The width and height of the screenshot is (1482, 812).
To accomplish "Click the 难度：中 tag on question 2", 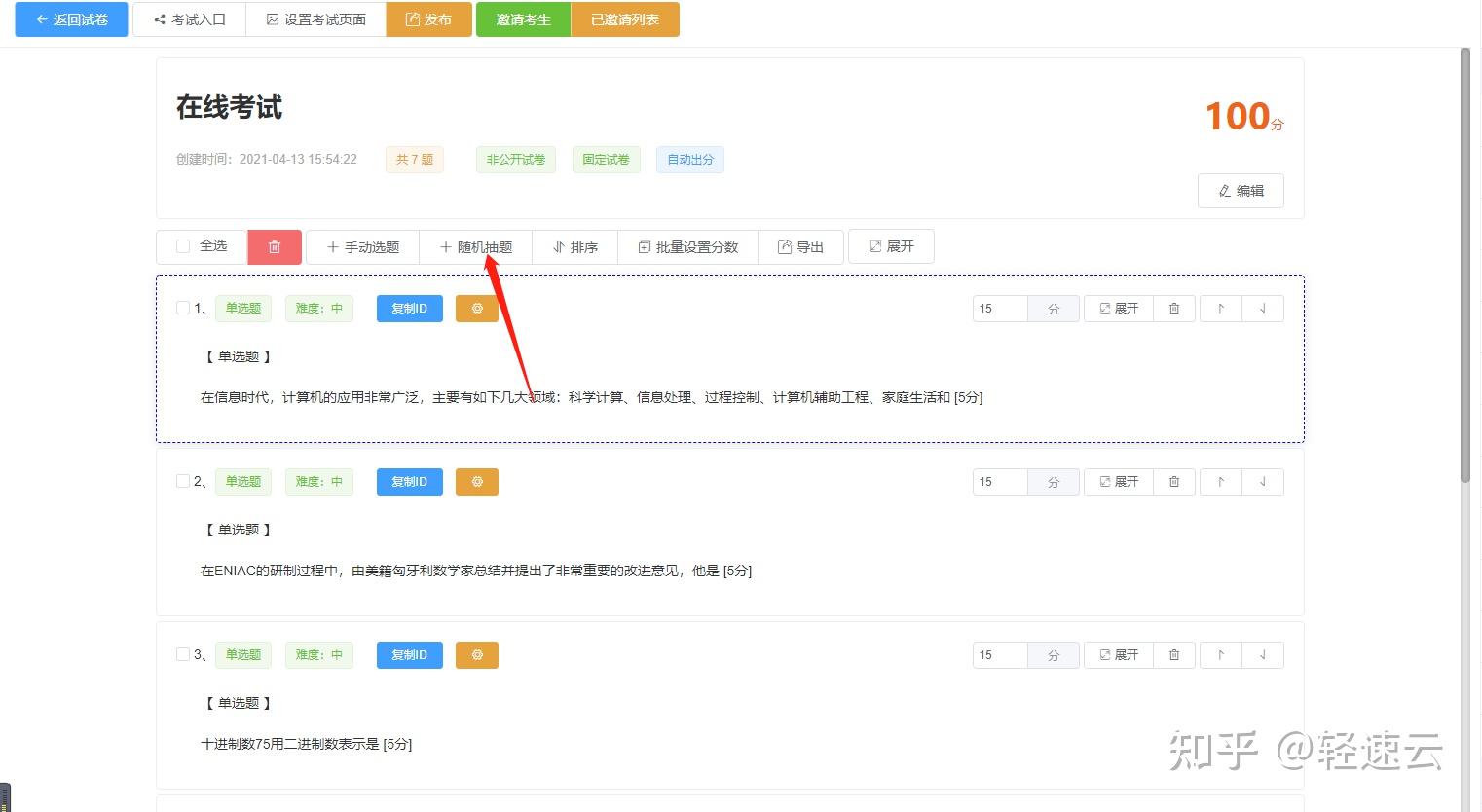I will pos(319,482).
